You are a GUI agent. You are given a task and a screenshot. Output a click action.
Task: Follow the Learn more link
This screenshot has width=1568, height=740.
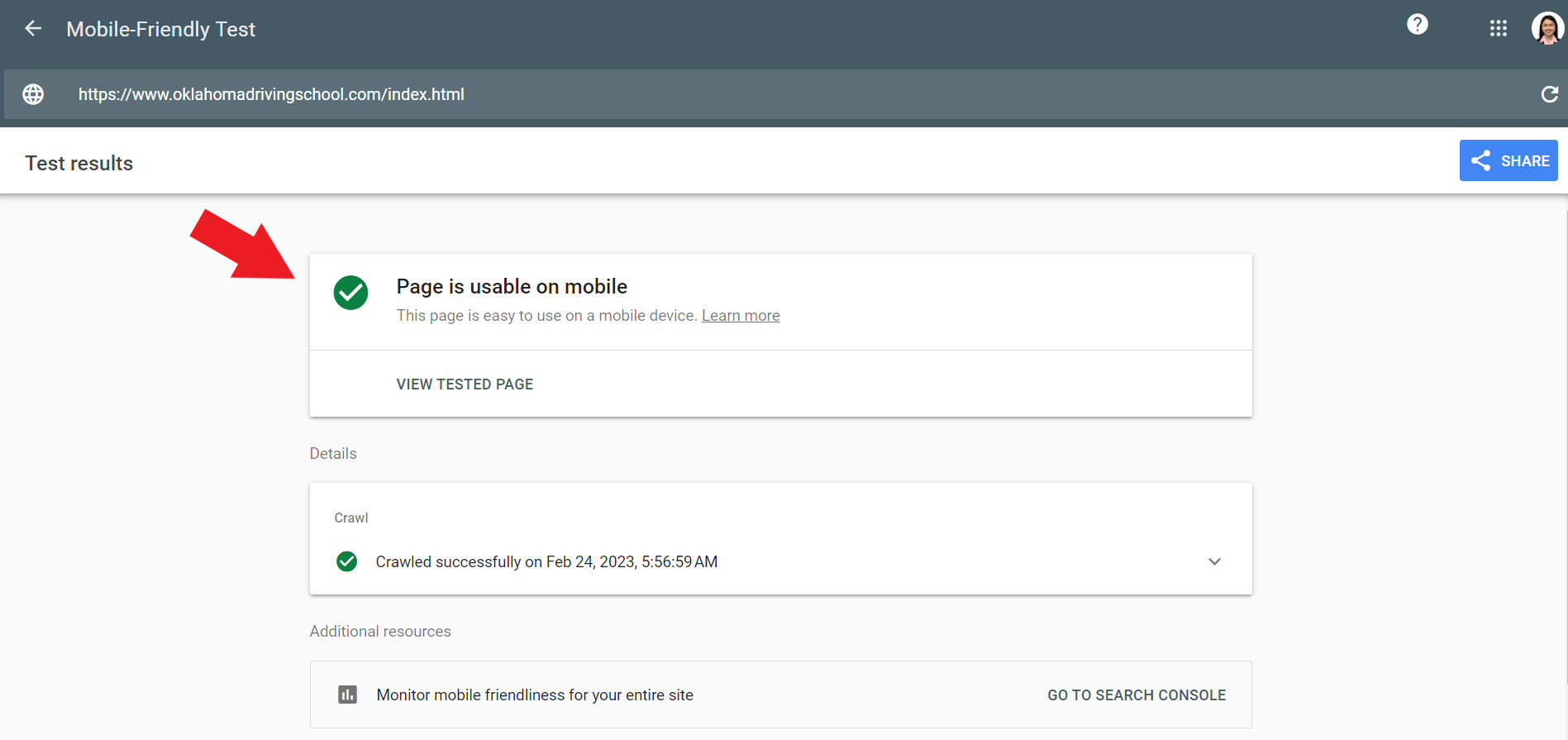[x=741, y=316]
